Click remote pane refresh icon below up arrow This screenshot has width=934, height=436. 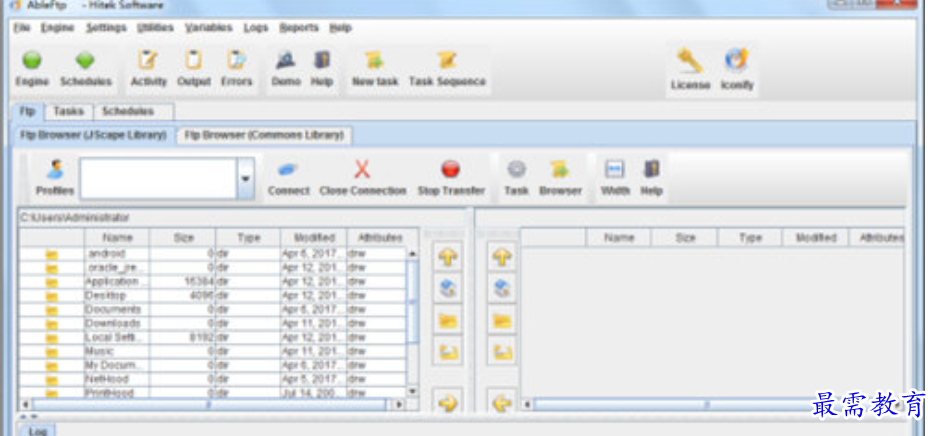[503, 289]
